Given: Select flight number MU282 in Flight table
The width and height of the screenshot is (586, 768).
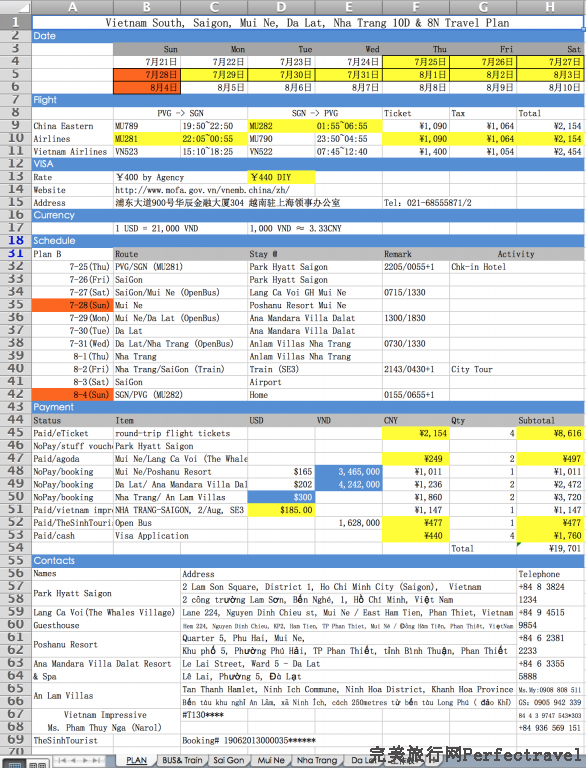Looking at the screenshot, I should (x=281, y=126).
